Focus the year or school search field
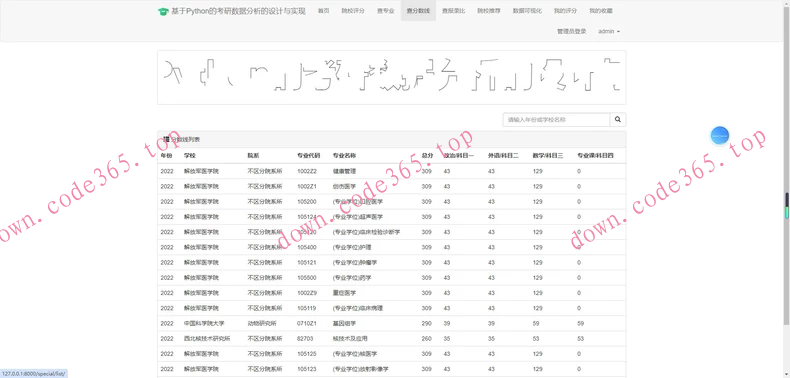 556,120
